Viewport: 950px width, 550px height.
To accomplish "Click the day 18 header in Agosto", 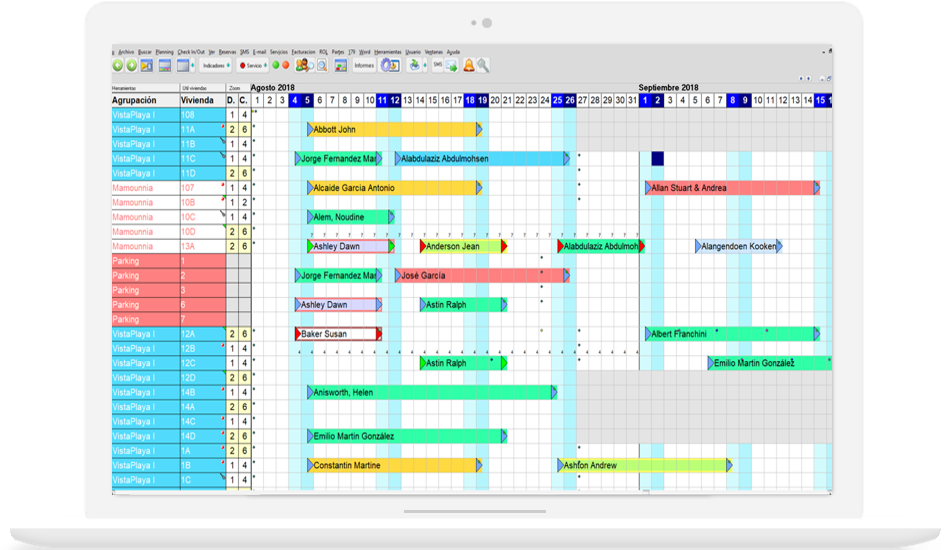I will click(x=470, y=101).
